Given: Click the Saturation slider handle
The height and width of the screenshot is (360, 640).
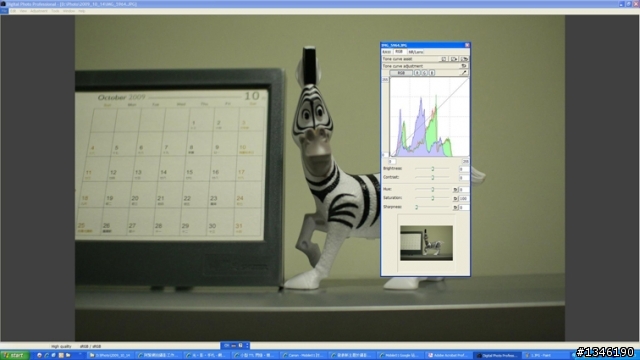Looking at the screenshot, I should tap(433, 198).
